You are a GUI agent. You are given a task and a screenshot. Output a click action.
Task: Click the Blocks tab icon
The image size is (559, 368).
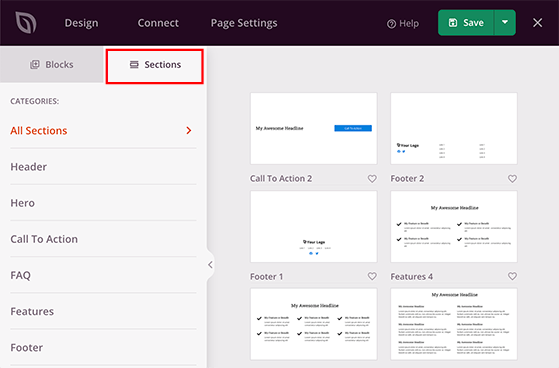35,65
